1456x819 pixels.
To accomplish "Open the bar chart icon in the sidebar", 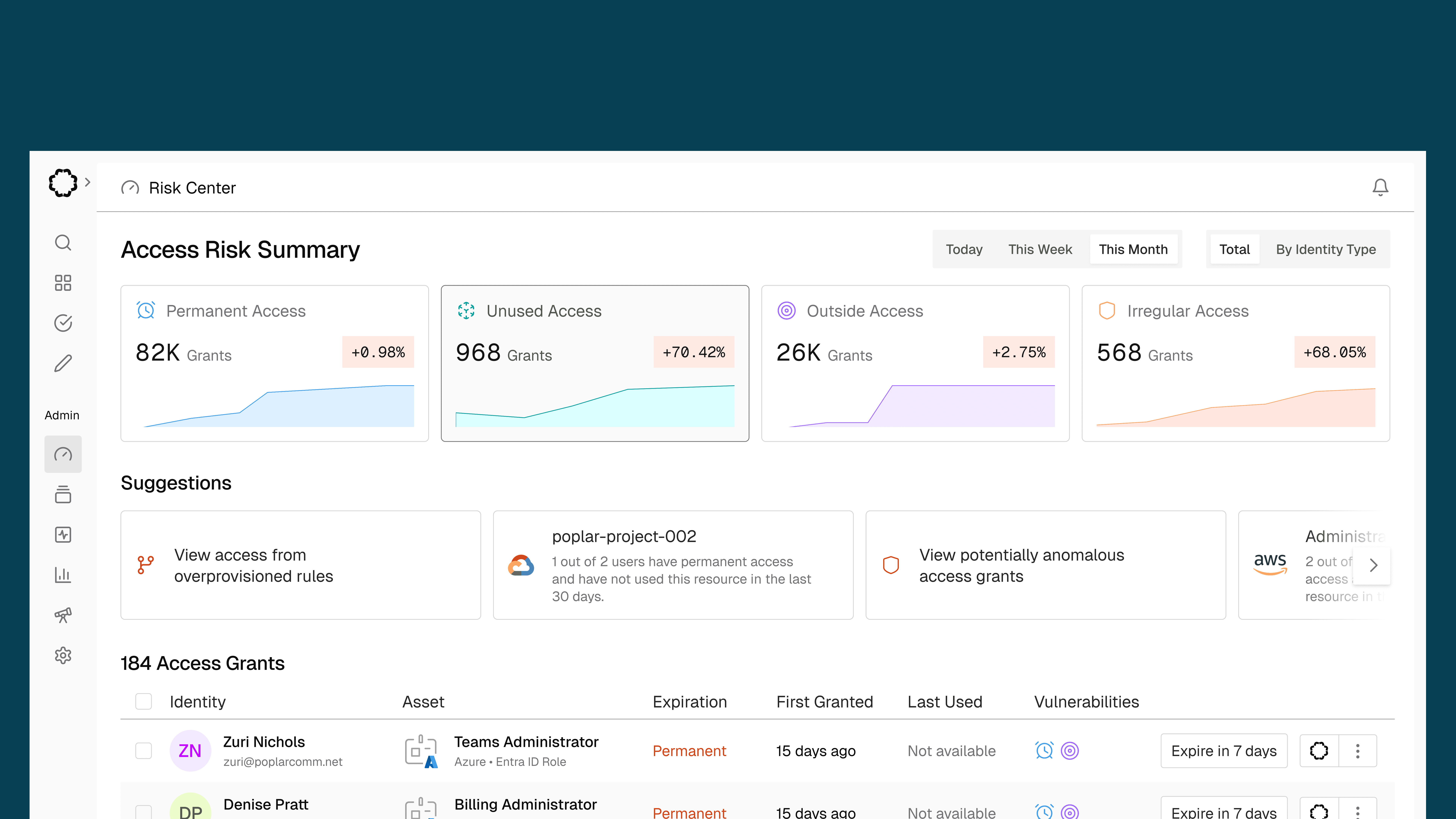I will pyautogui.click(x=63, y=575).
